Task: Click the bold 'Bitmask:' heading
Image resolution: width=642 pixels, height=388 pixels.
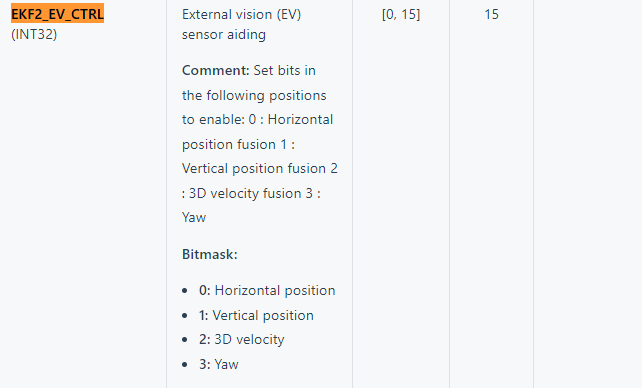Action: pos(210,255)
